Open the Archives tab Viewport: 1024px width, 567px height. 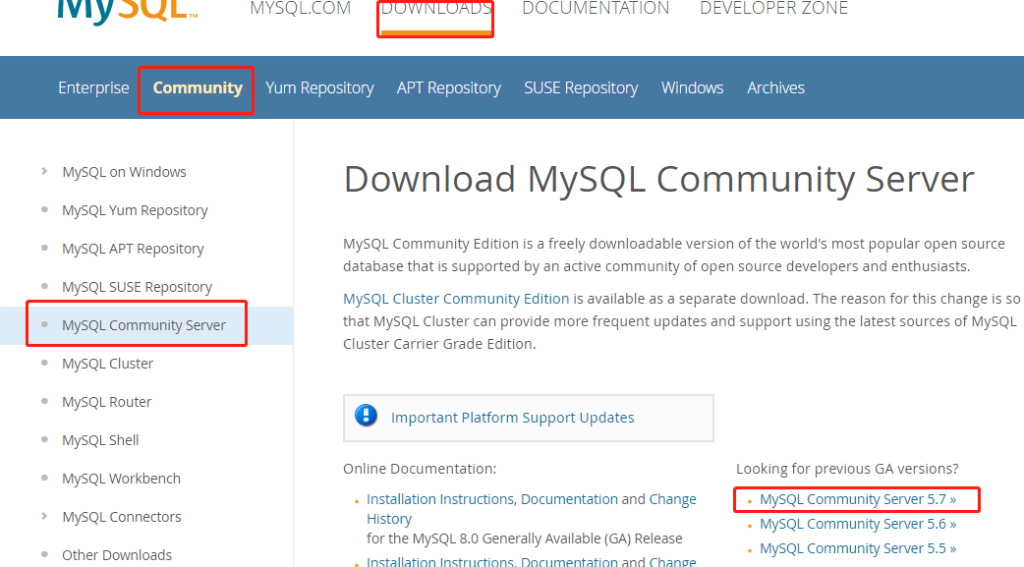pyautogui.click(x=776, y=88)
